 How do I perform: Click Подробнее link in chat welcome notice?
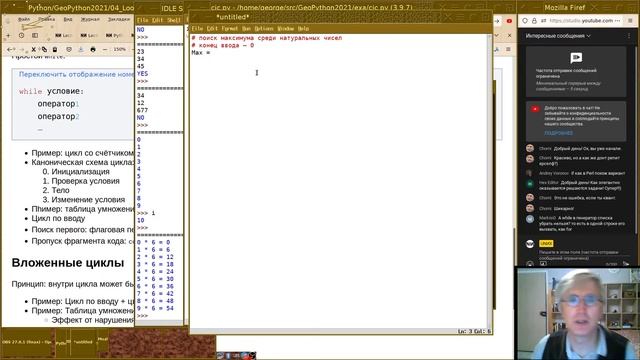(x=558, y=133)
